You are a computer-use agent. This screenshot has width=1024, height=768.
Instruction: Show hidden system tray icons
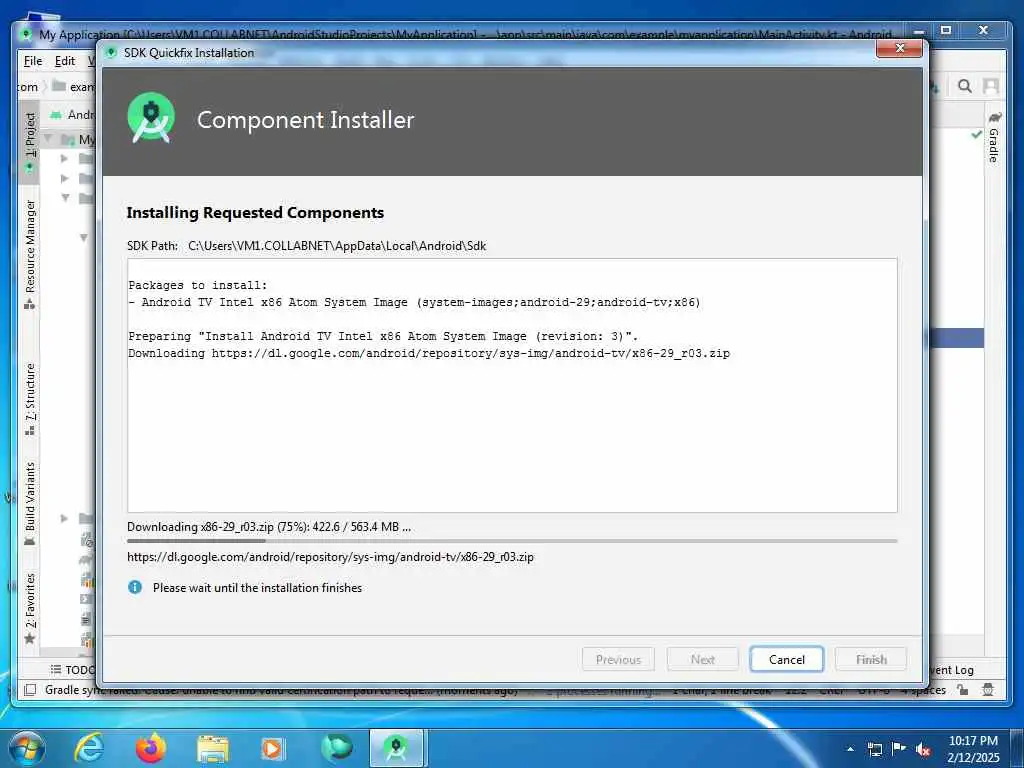tap(850, 749)
